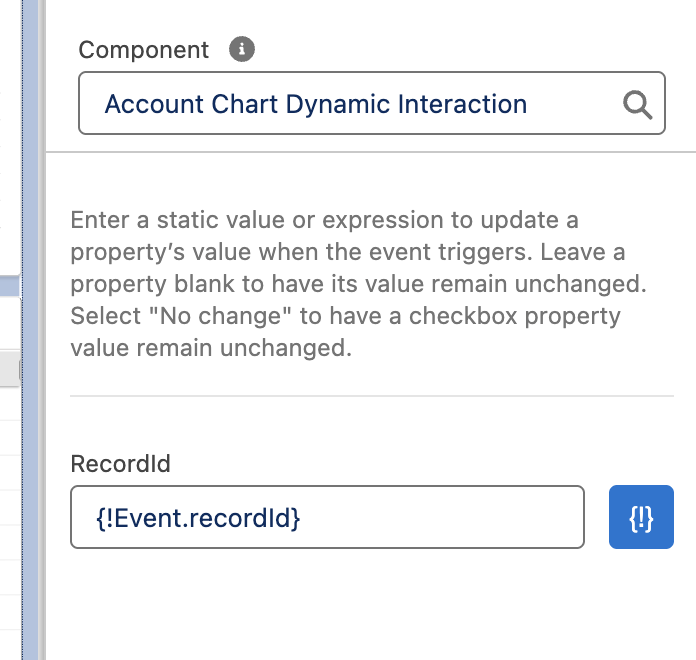
Task: Focus the Component lookup field
Action: (x=372, y=103)
